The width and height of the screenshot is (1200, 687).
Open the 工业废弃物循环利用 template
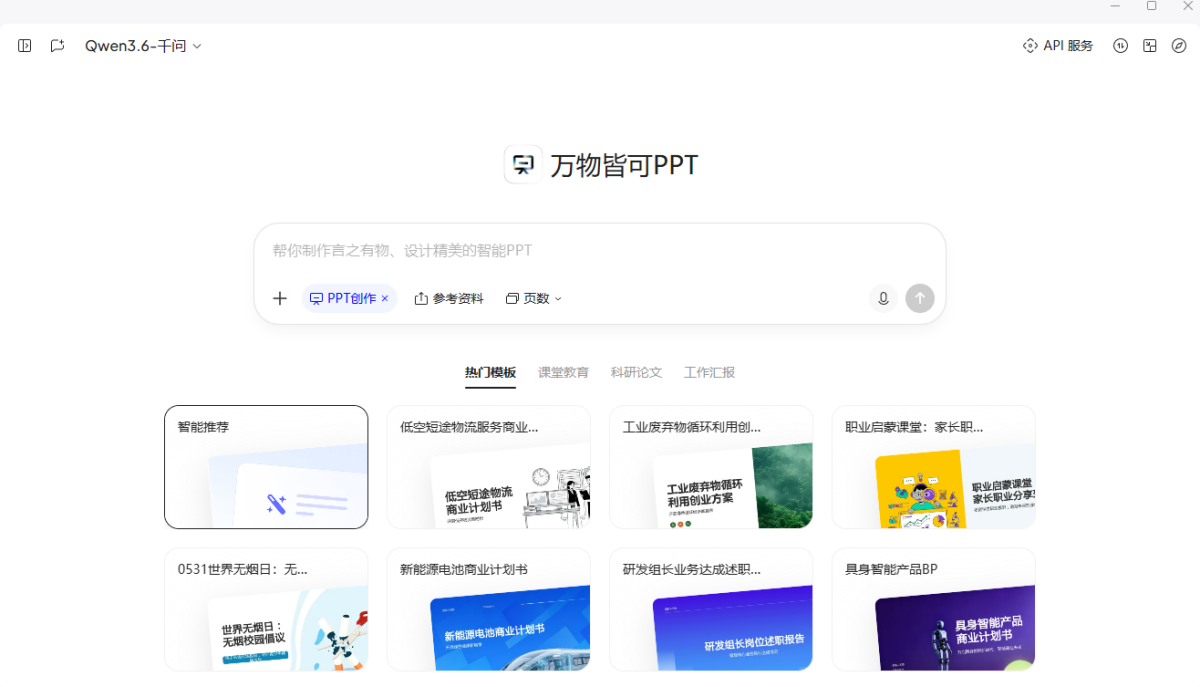point(711,467)
